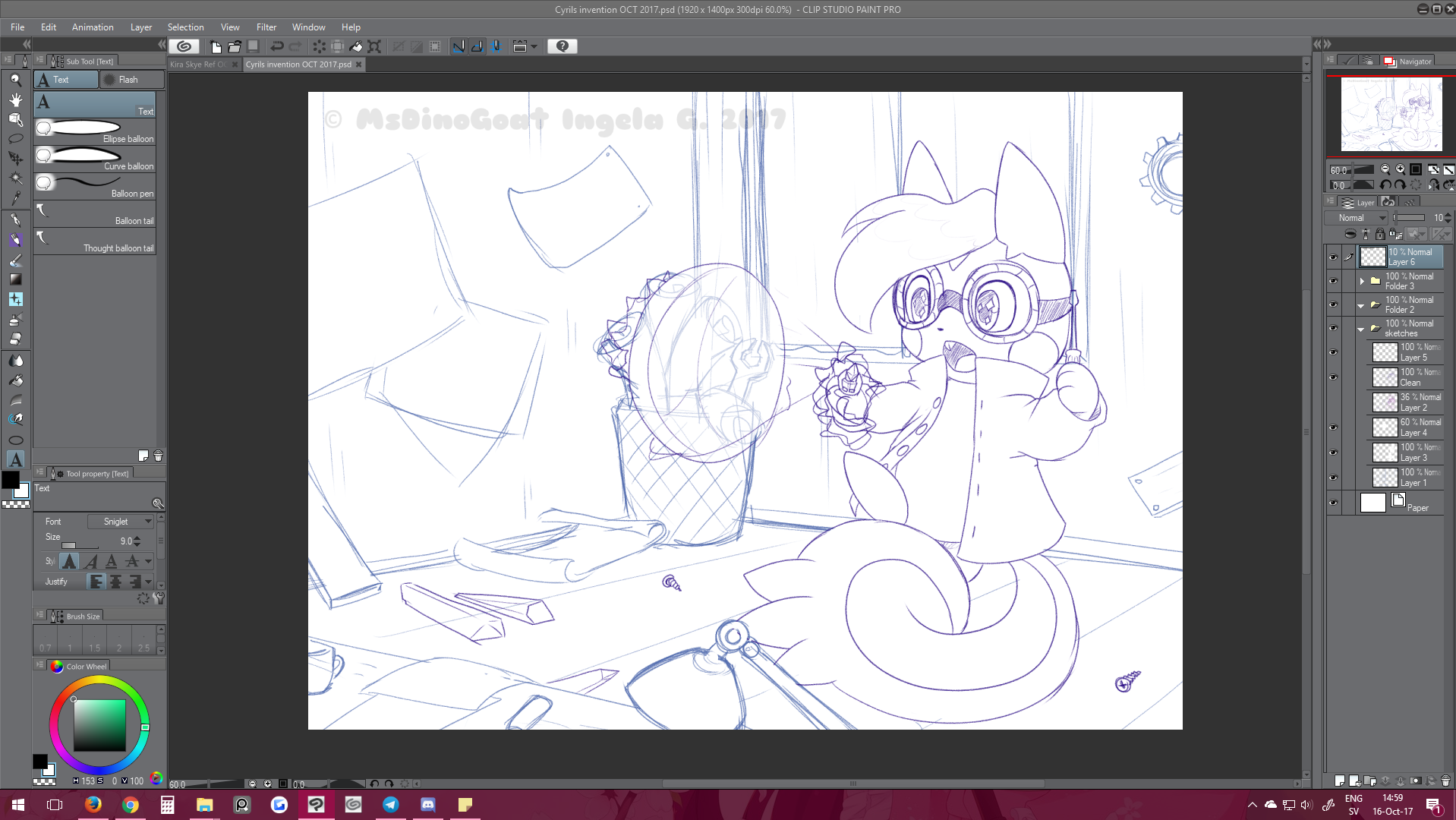Select the Ellipse balloon sub tool

pyautogui.click(x=95, y=131)
